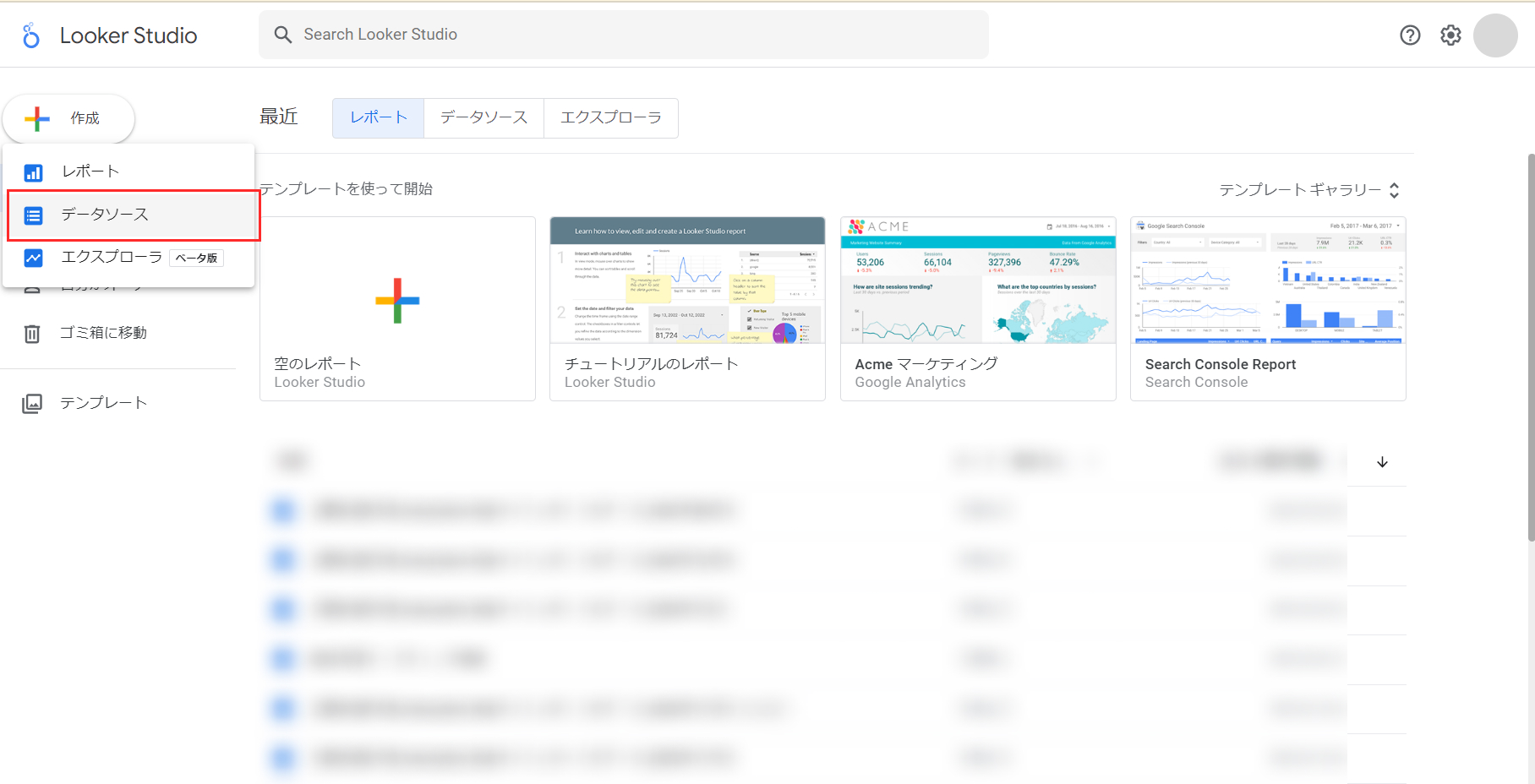
Task: Focus the Search Looker Studio field
Action: pos(624,35)
